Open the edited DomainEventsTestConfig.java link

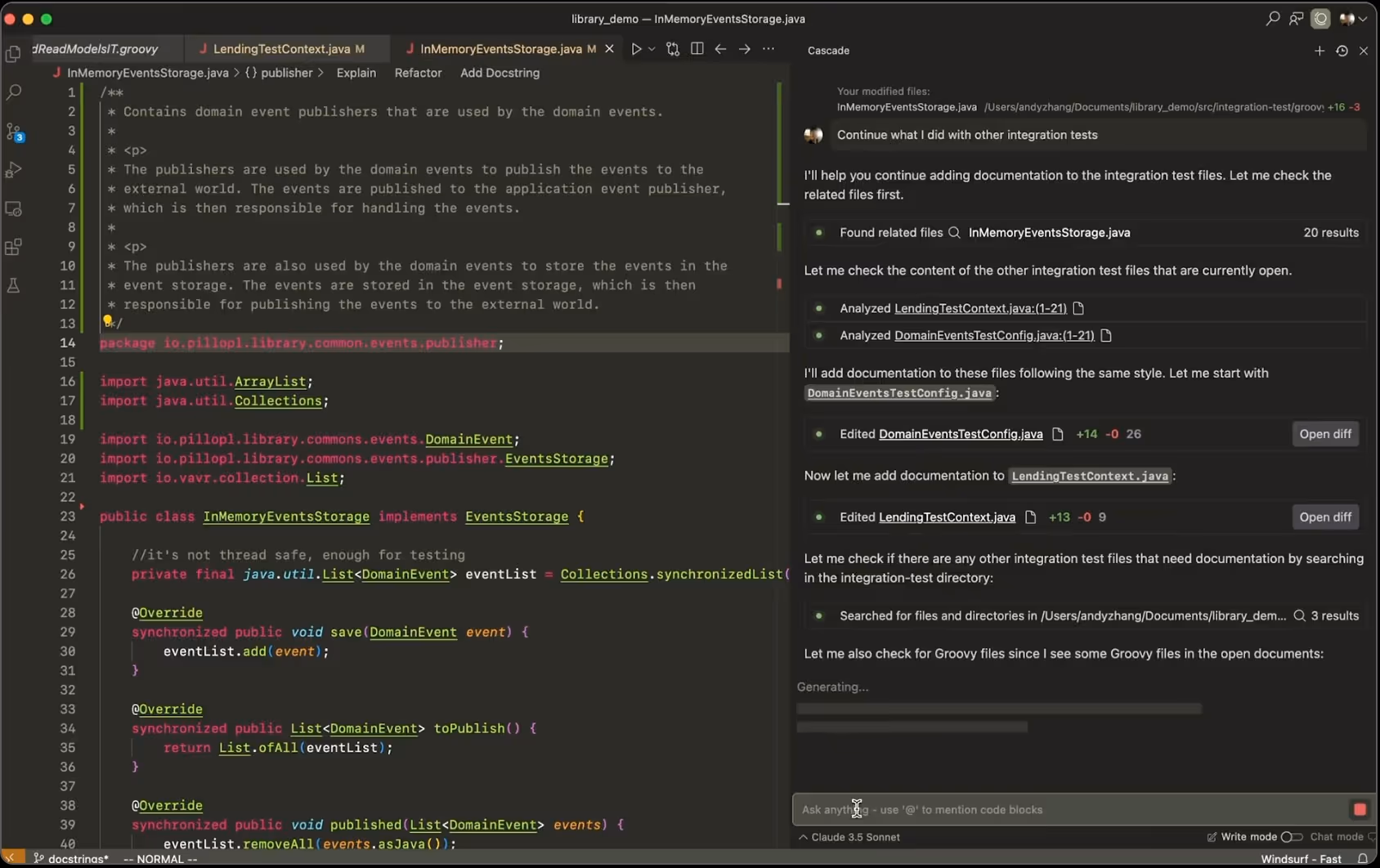[961, 434]
